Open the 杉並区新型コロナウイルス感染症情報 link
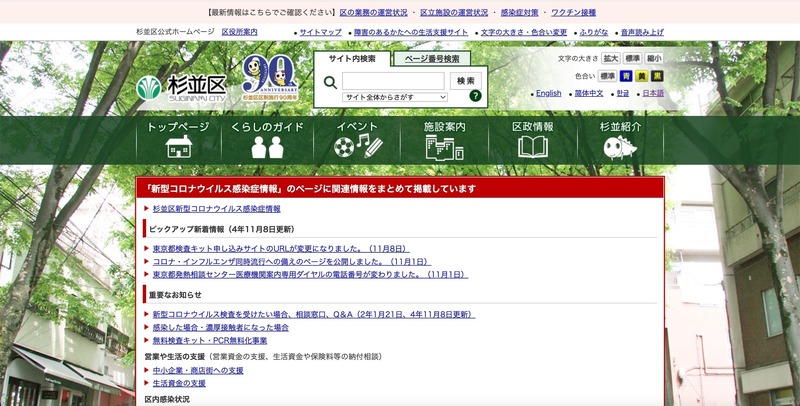800x406 pixels. click(x=216, y=209)
